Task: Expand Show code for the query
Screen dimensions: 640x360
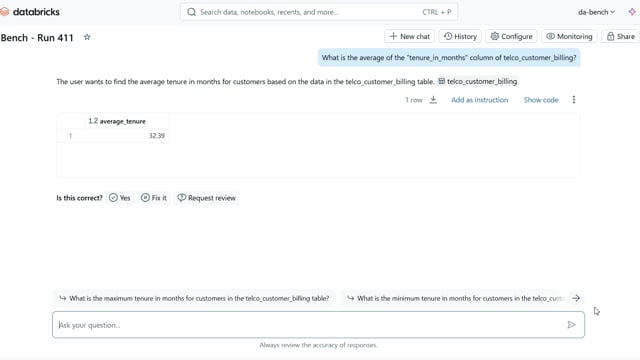Action: [x=541, y=100]
